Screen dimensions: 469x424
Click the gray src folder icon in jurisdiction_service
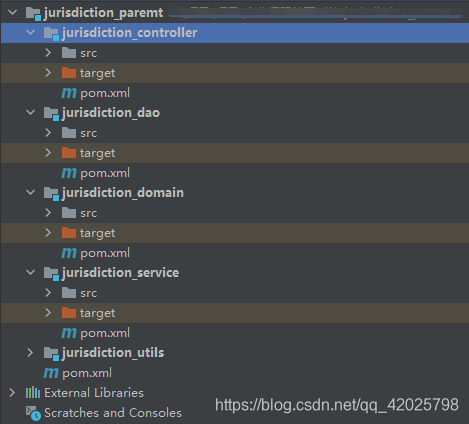(69, 293)
